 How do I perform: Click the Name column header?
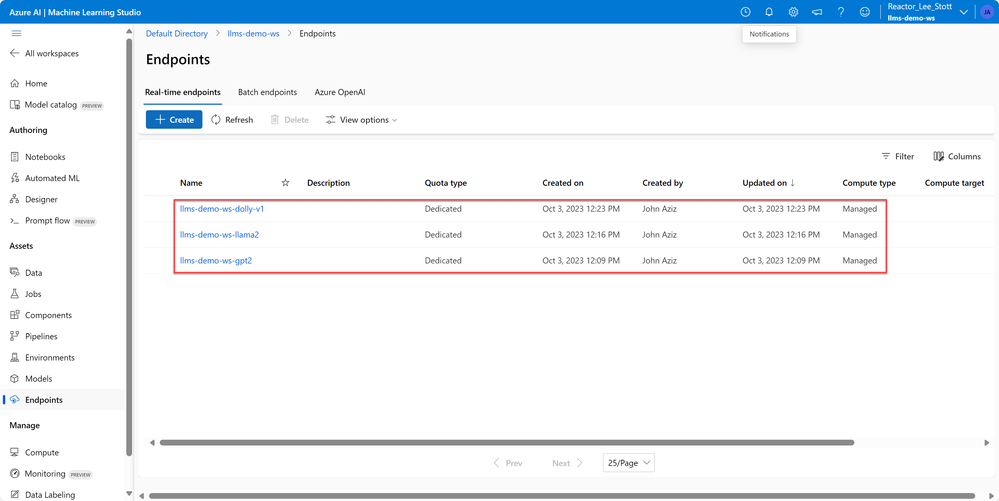(x=191, y=183)
